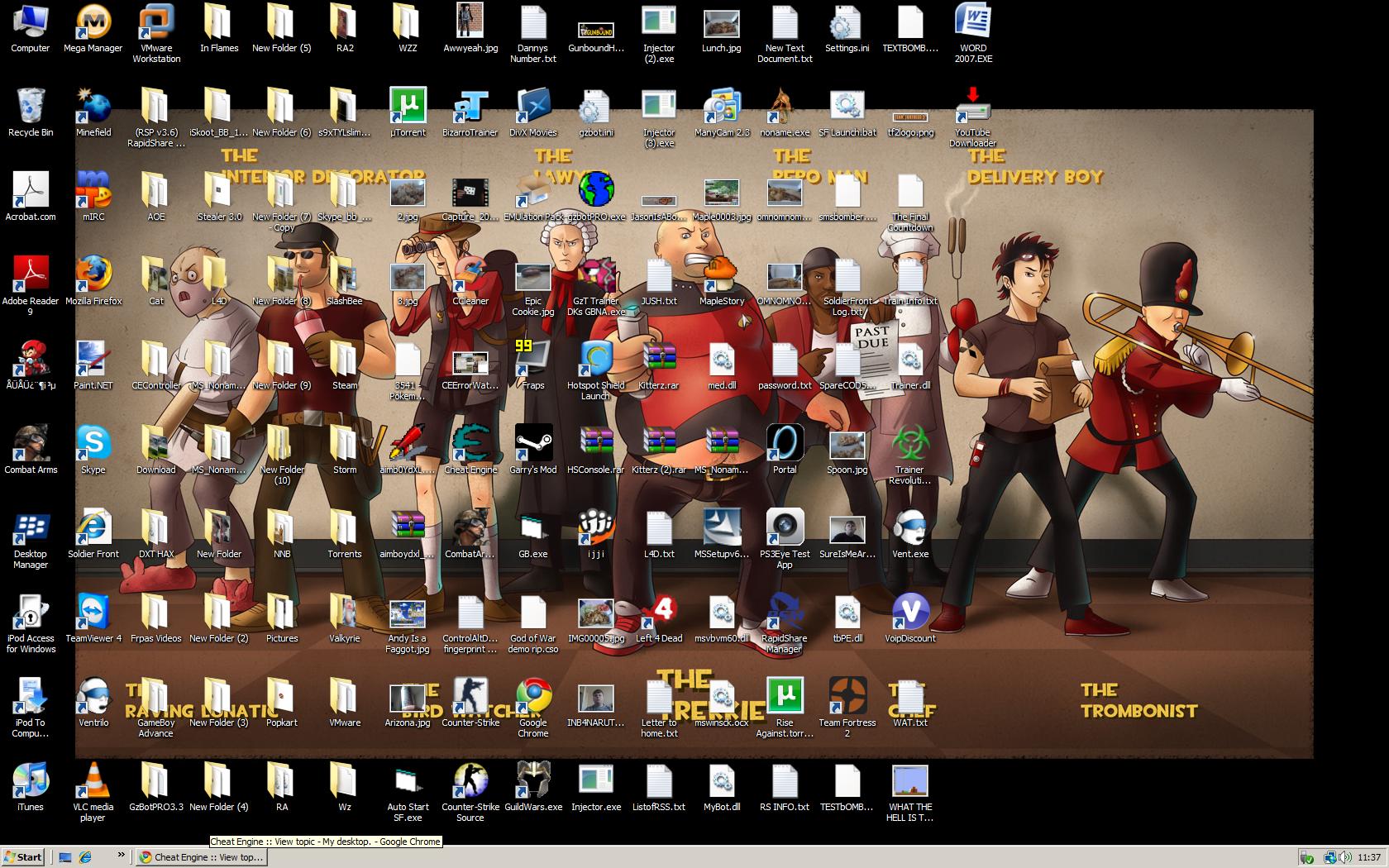Select the Trainer Revoluti... icon

[x=910, y=455]
